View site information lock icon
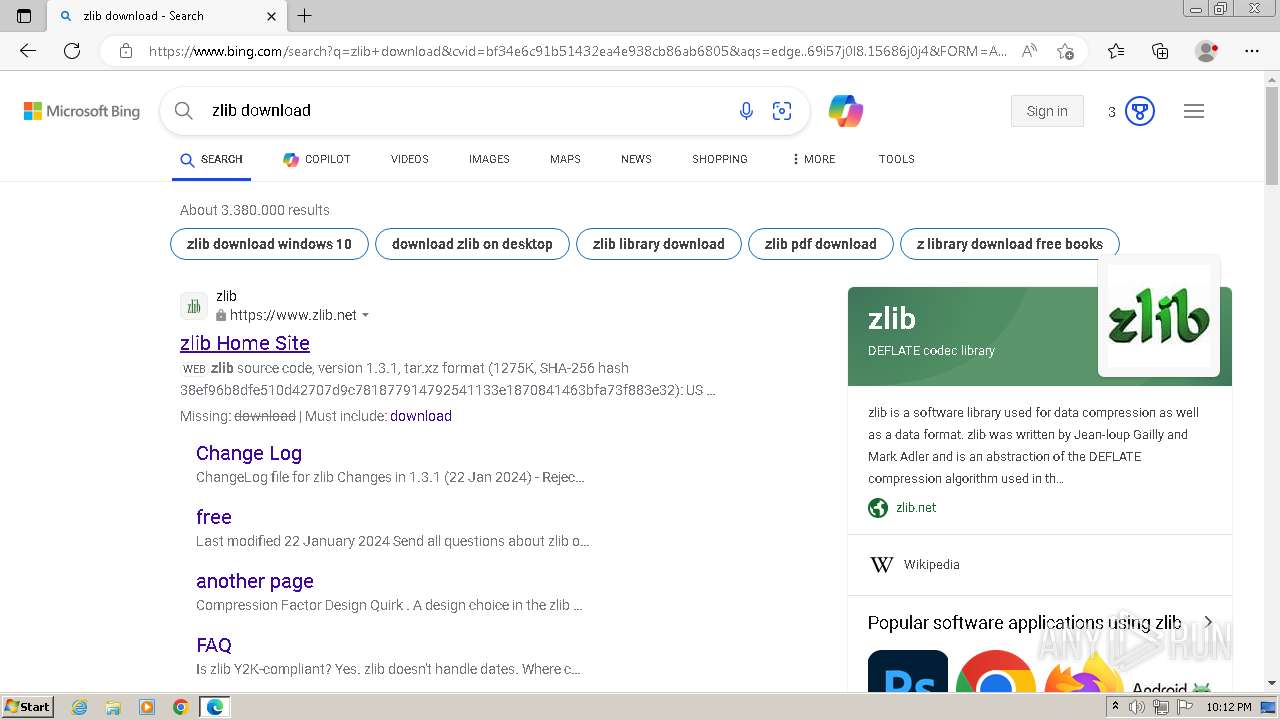This screenshot has height=720, width=1280. click(x=126, y=51)
